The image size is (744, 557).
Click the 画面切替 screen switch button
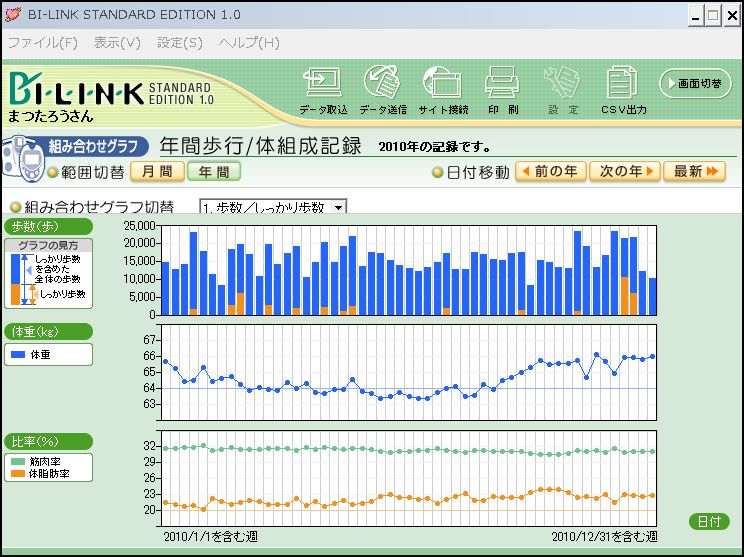pyautogui.click(x=696, y=84)
